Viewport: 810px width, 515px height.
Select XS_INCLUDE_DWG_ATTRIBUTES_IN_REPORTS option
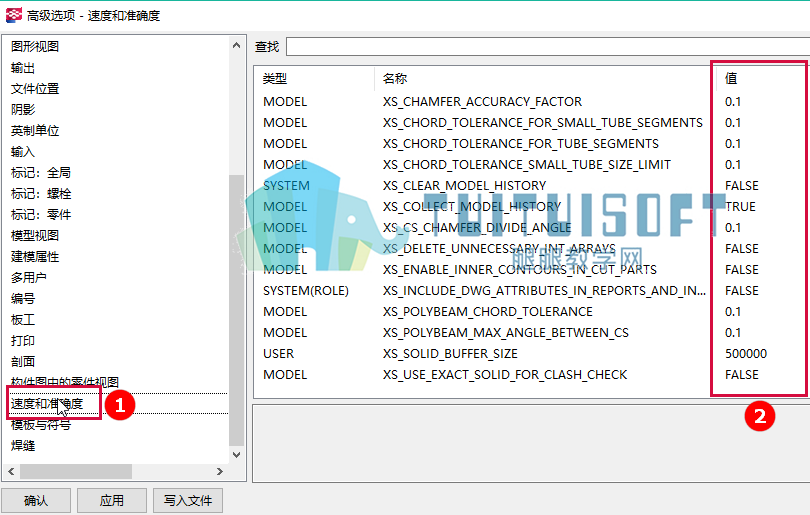(x=544, y=291)
